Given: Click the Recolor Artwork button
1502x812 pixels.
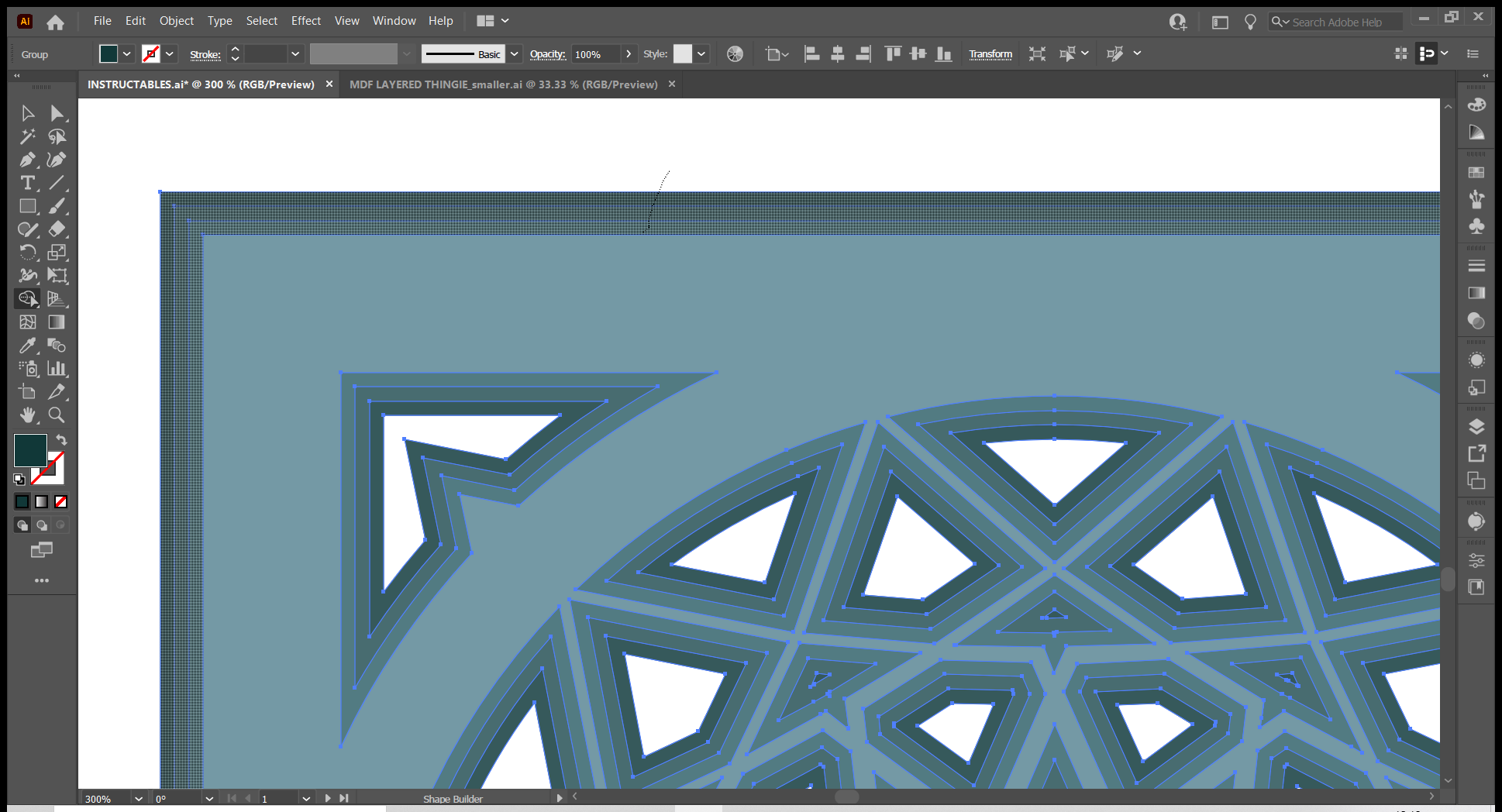Looking at the screenshot, I should click(735, 54).
